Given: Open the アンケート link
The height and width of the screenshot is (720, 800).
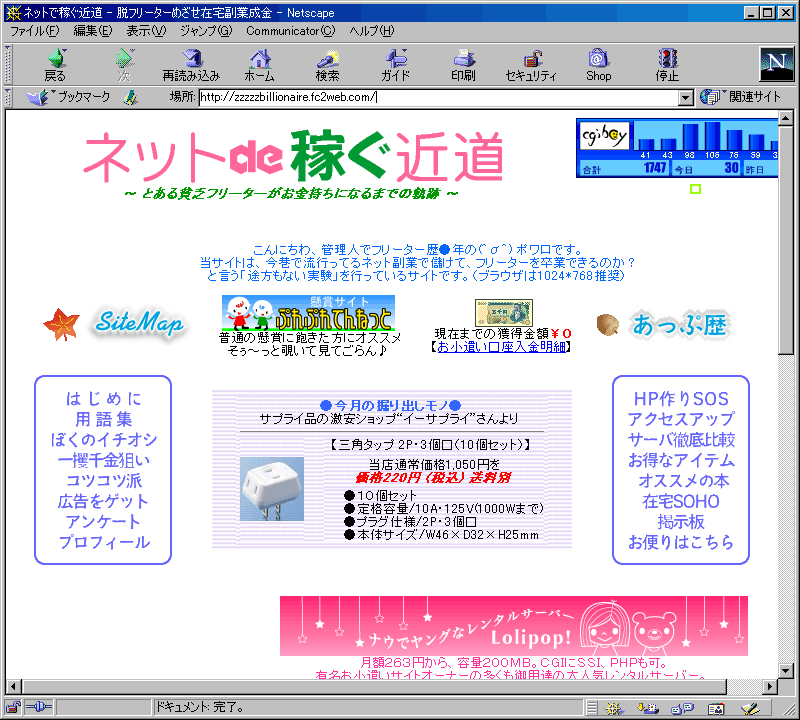Looking at the screenshot, I should 104,521.
